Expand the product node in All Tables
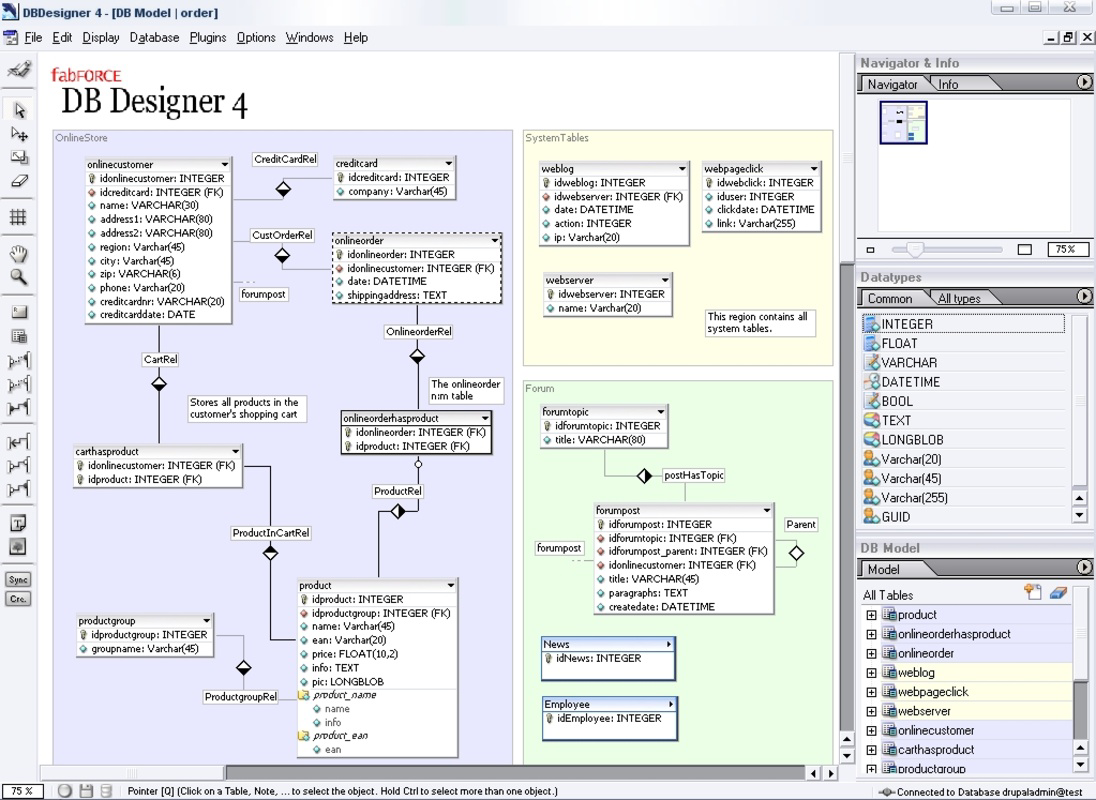Screen dimensions: 1096x800 (871, 615)
